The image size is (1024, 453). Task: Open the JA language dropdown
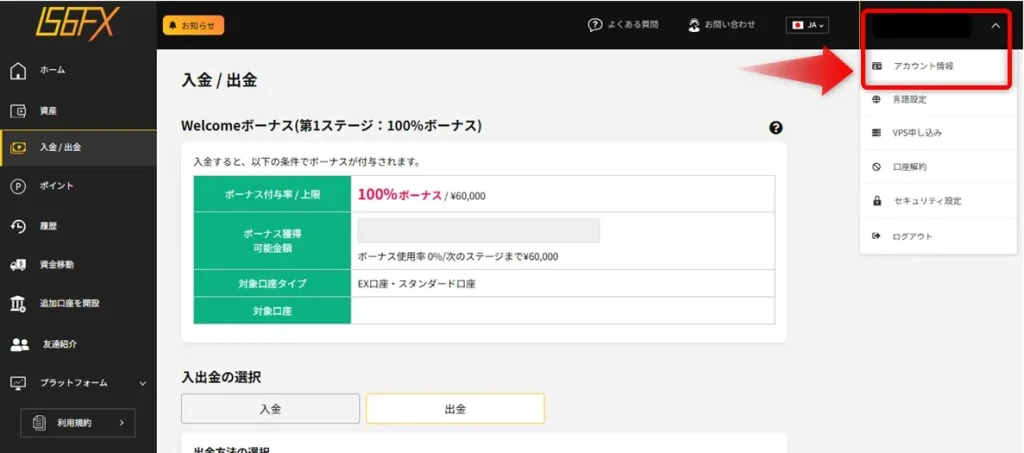click(807, 25)
